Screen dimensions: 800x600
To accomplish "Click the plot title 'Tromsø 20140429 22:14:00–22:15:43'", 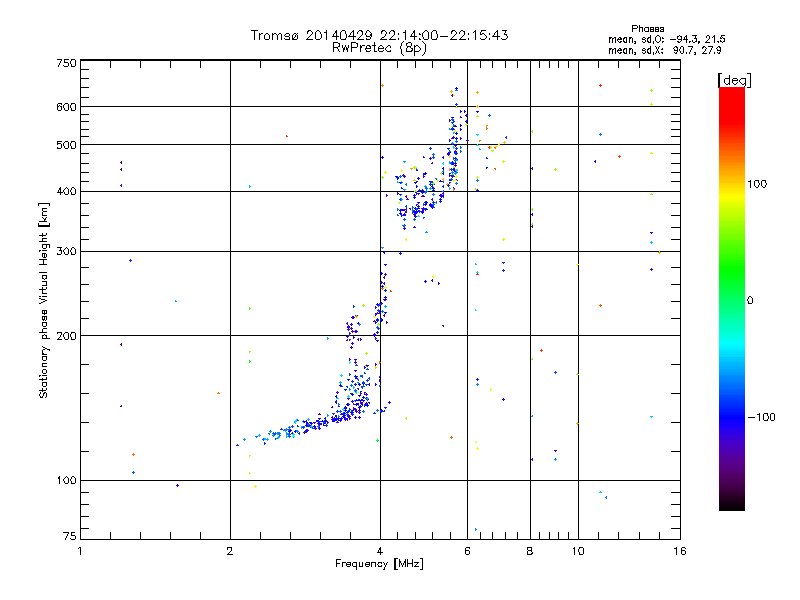I will (x=379, y=35).
